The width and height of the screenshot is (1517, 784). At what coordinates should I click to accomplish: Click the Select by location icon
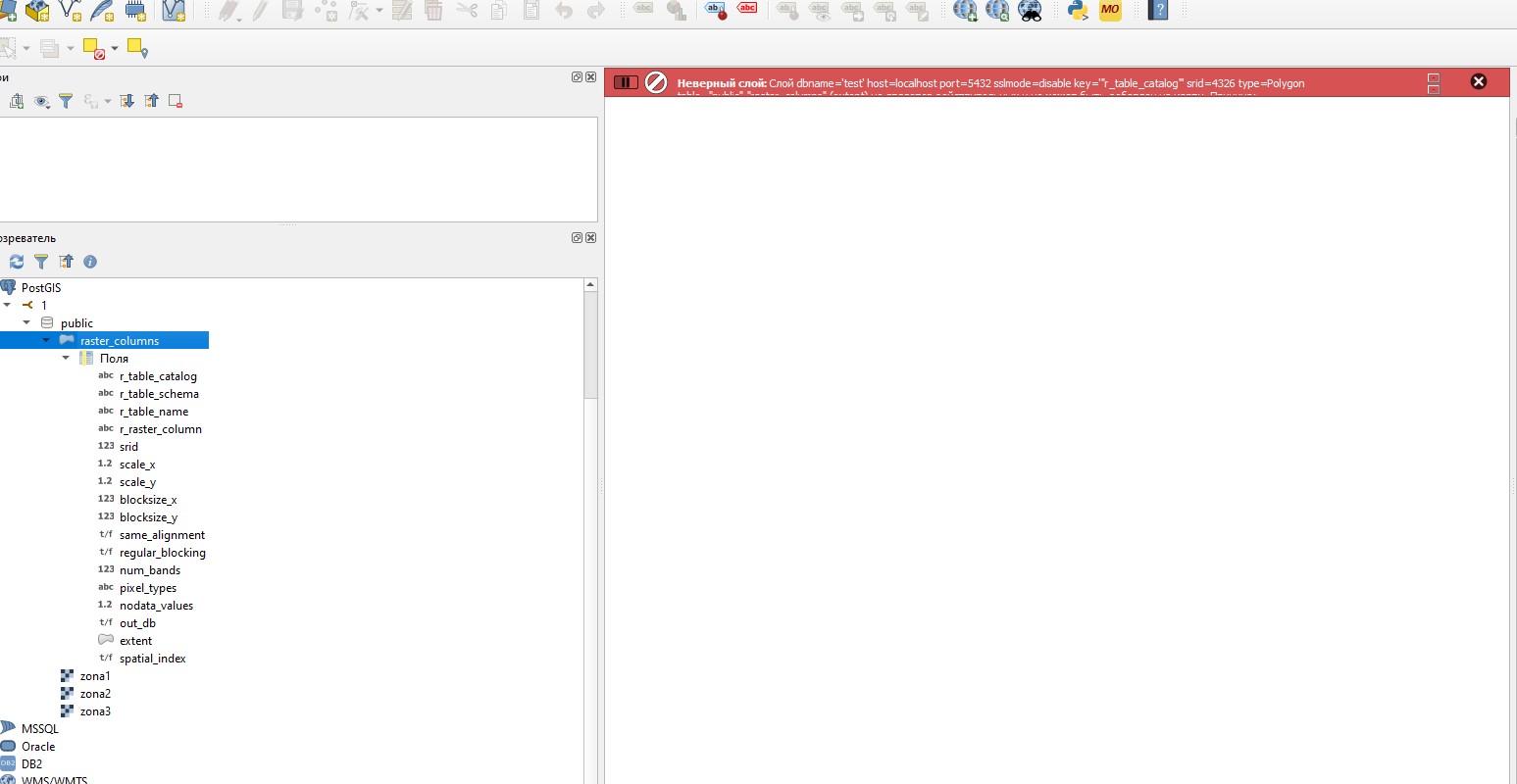coord(137,48)
